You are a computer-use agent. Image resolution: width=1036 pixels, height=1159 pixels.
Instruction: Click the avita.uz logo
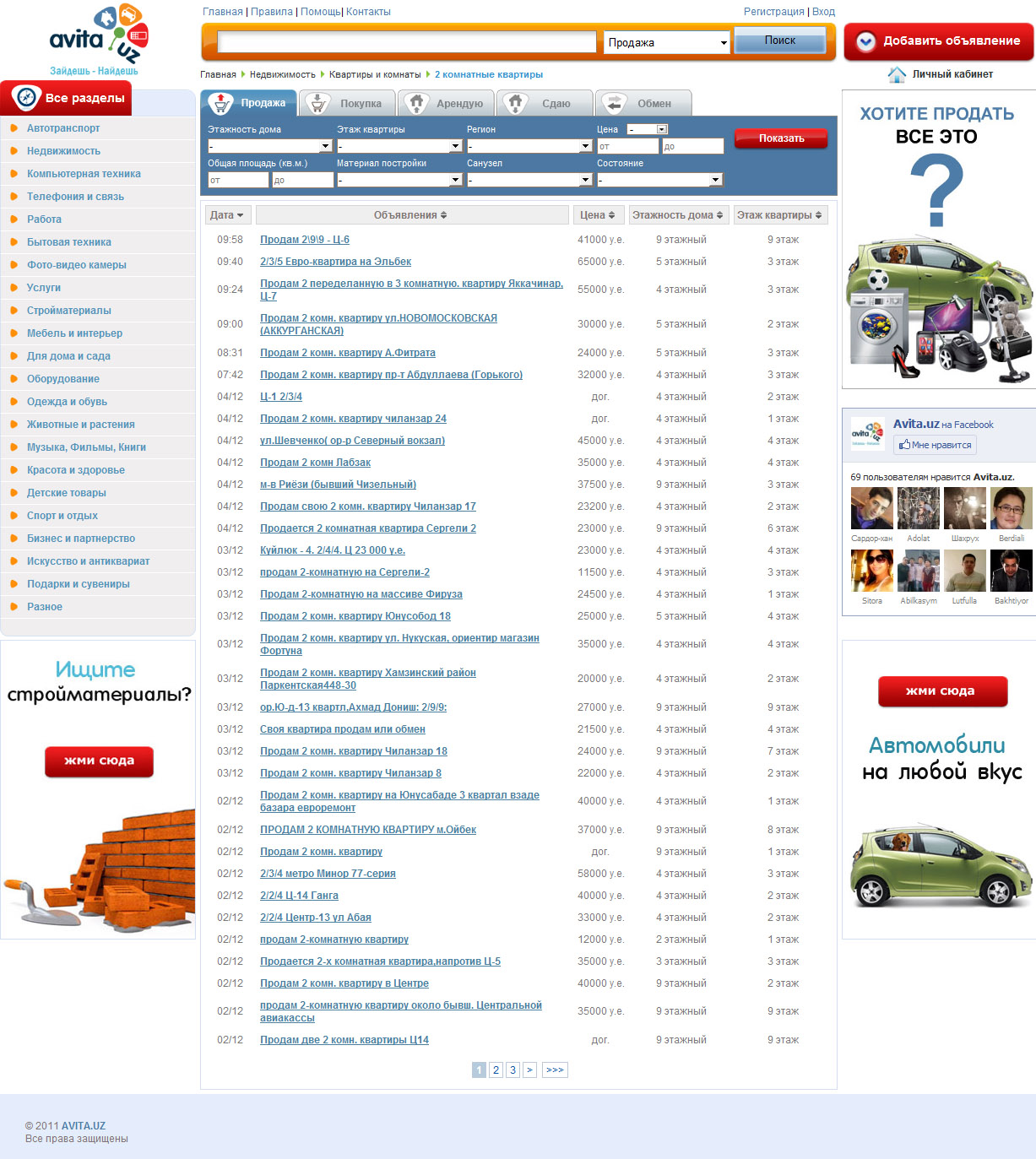tap(99, 40)
